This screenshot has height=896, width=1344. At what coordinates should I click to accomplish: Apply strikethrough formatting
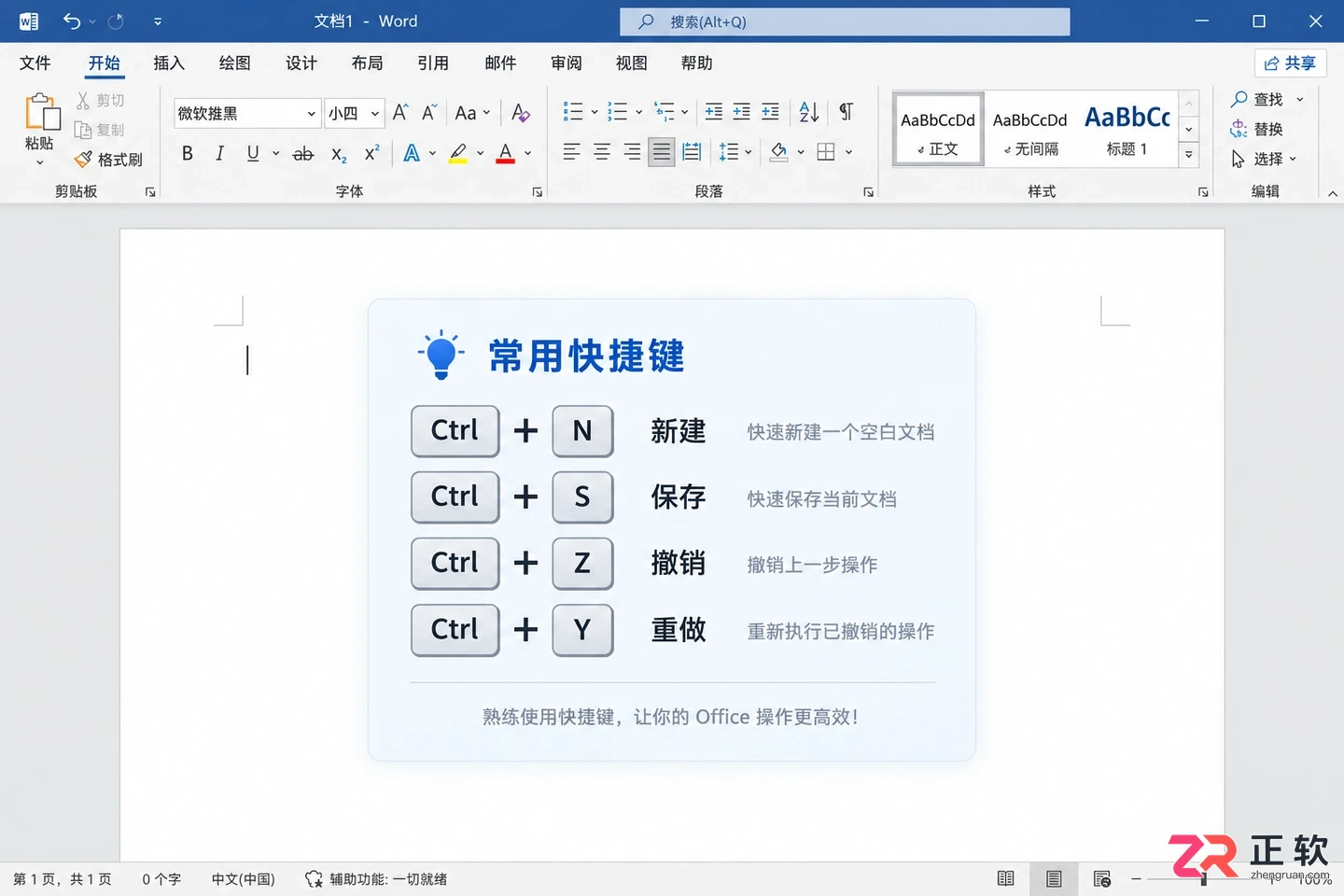pyautogui.click(x=303, y=154)
